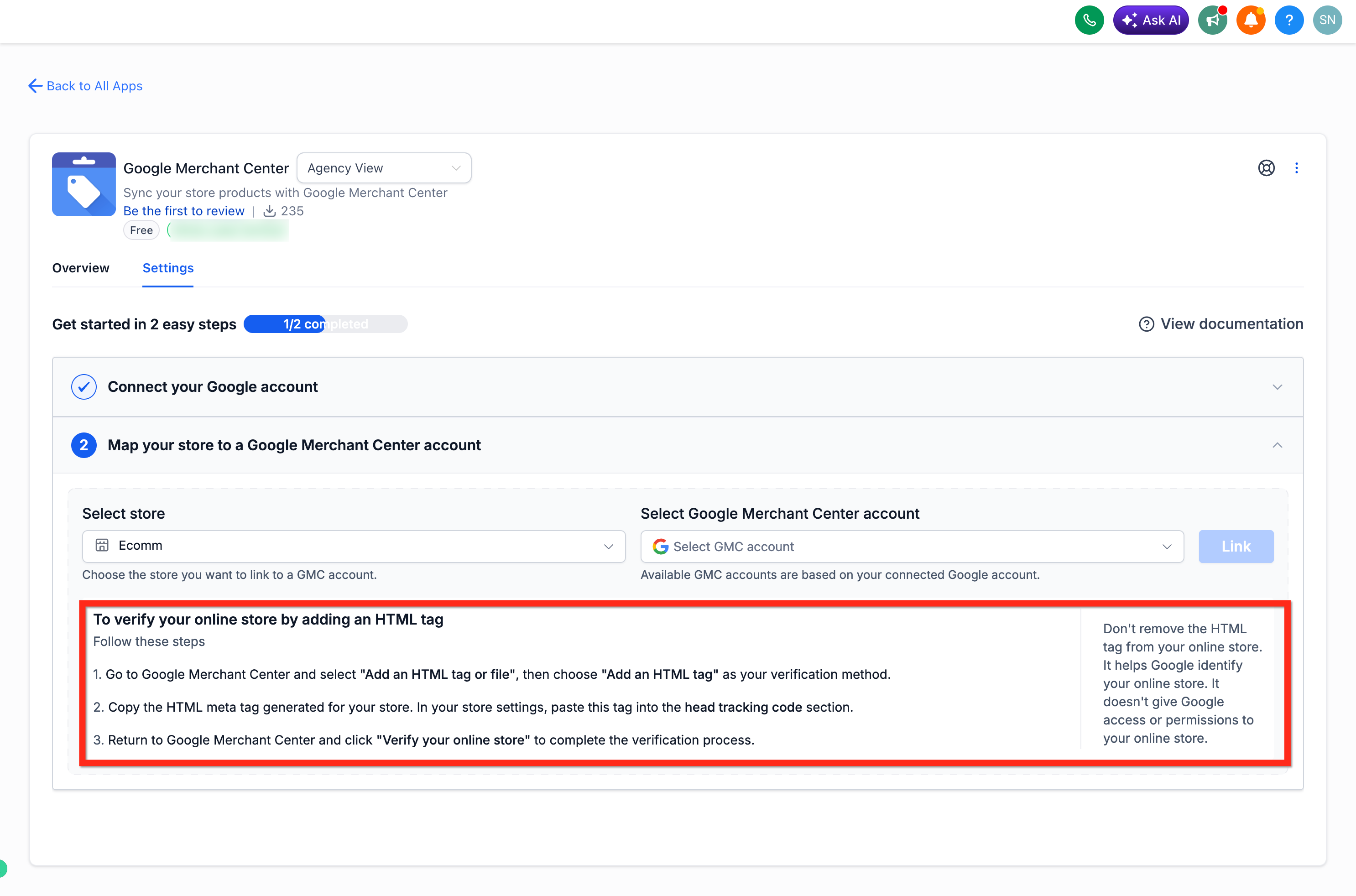Switch to the Overview tab
Viewport: 1356px width, 896px height.
pos(81,268)
